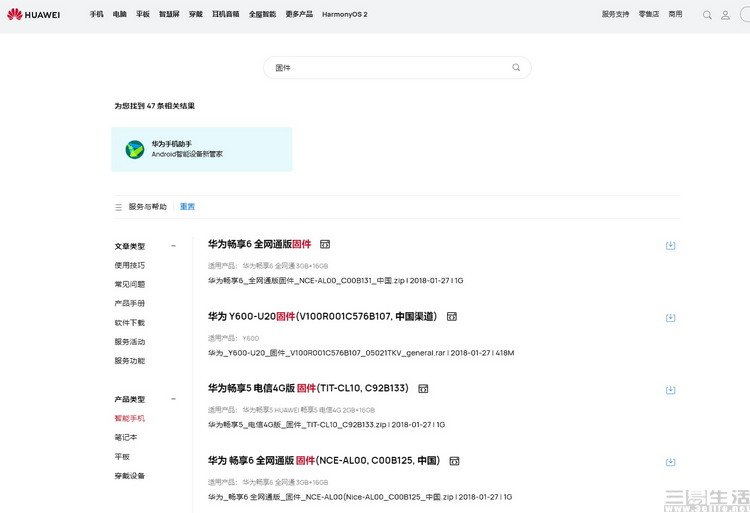
Task: Go to HarmonyOS 2 page
Action: point(345,14)
